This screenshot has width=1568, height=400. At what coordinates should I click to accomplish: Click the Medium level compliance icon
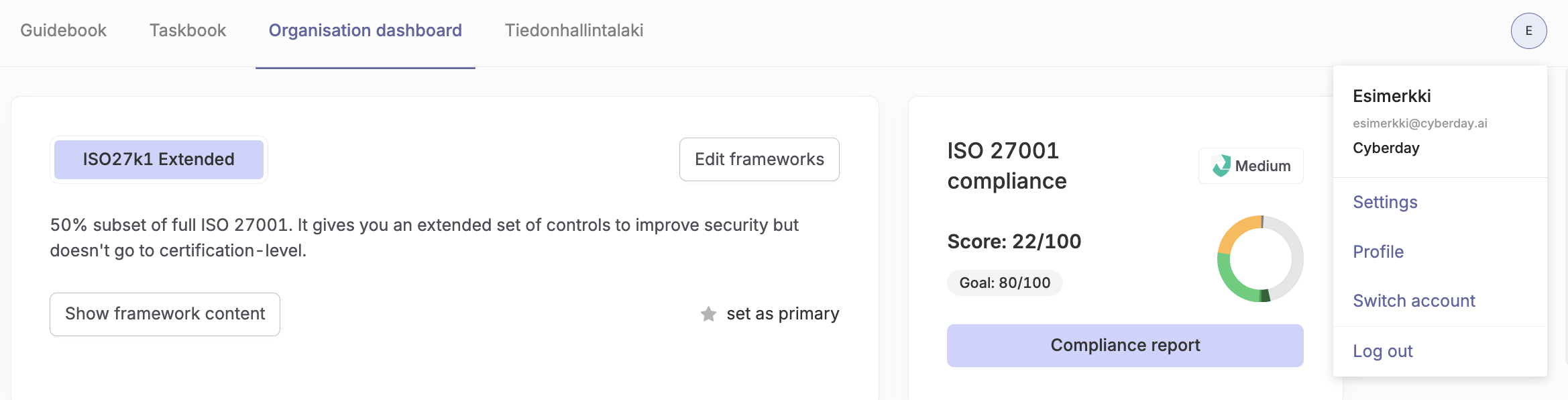[x=1221, y=166]
